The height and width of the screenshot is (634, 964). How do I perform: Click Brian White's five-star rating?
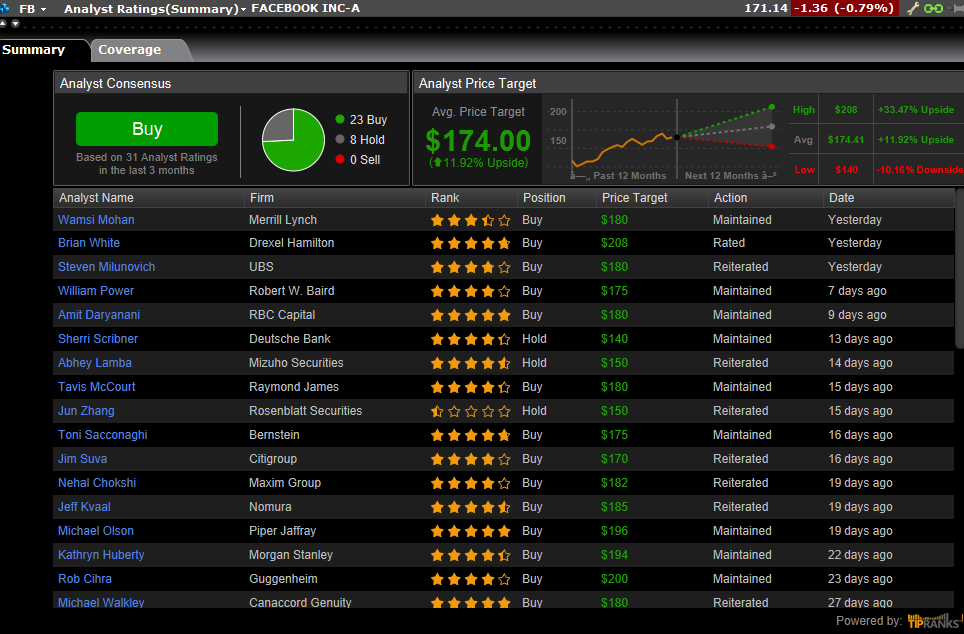click(x=470, y=244)
